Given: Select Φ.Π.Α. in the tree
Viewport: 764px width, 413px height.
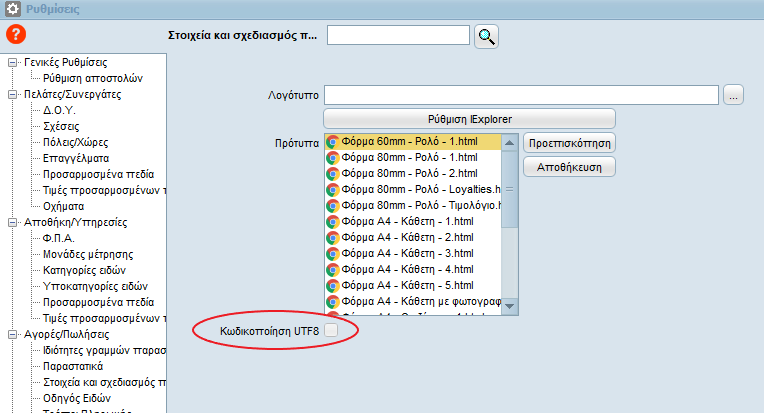Looking at the screenshot, I should (x=58, y=239).
